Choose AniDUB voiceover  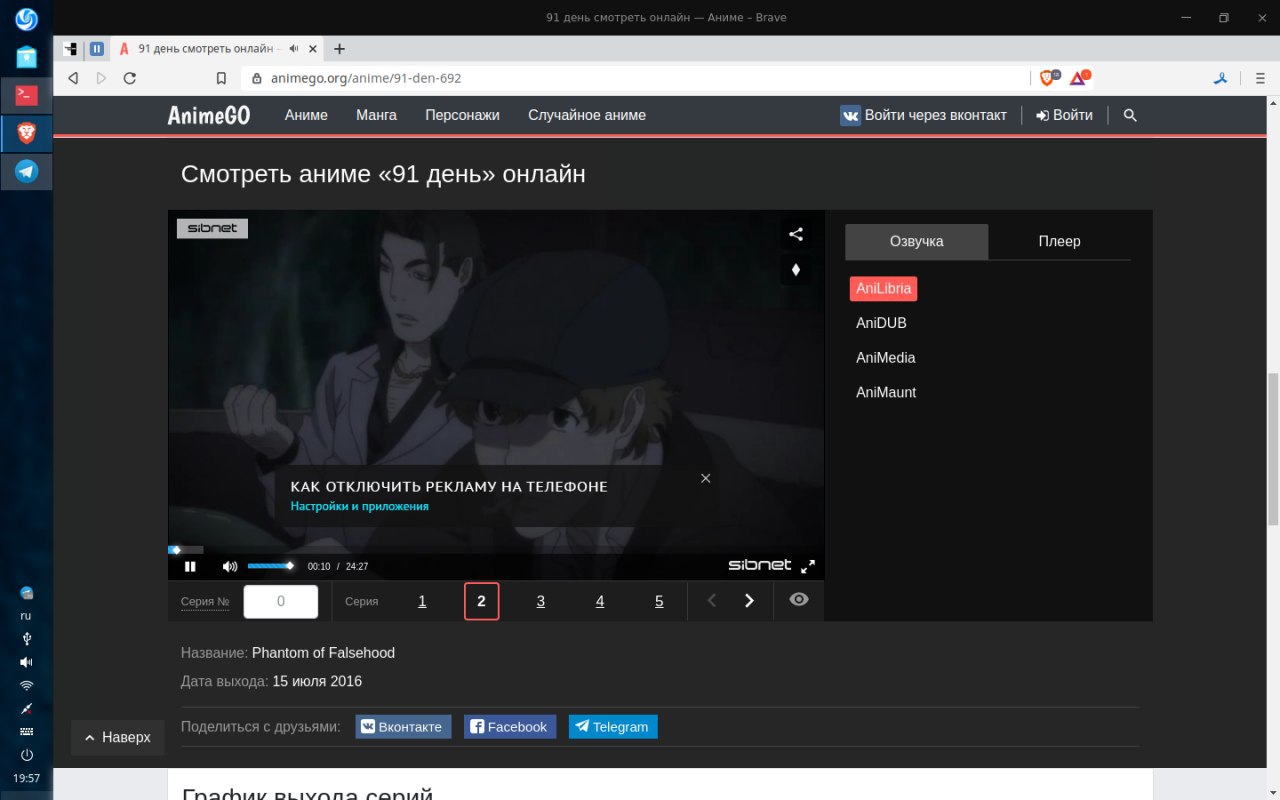click(x=881, y=323)
